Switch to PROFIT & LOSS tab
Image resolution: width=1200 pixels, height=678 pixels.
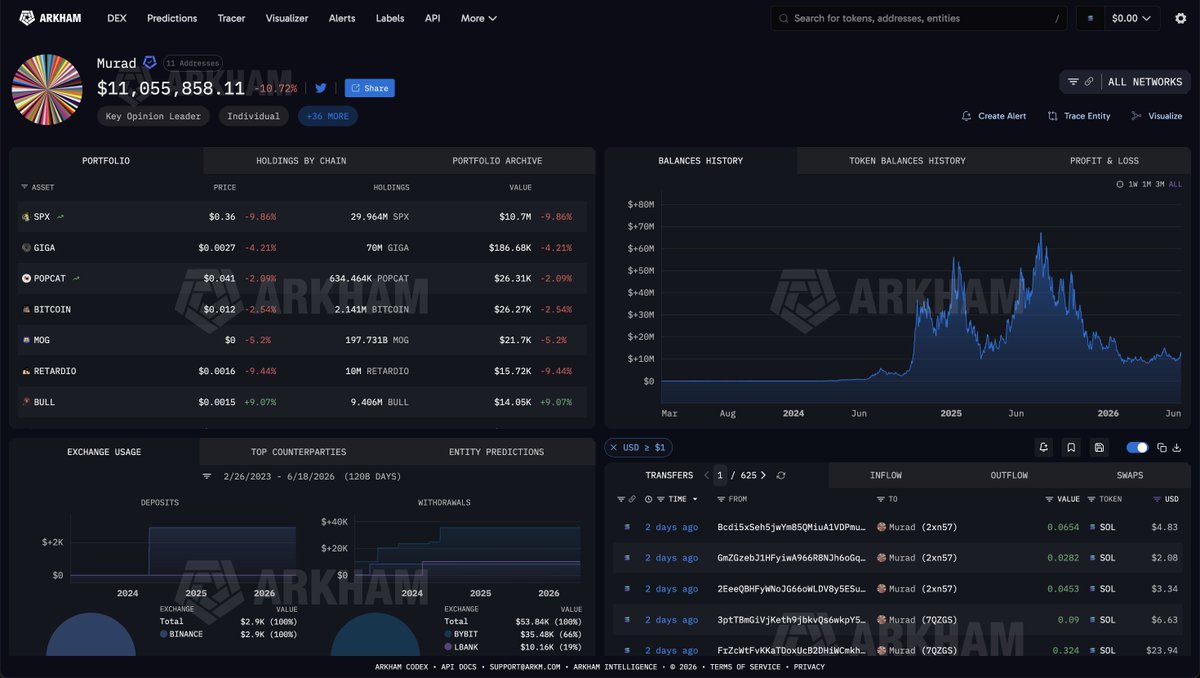[1104, 160]
